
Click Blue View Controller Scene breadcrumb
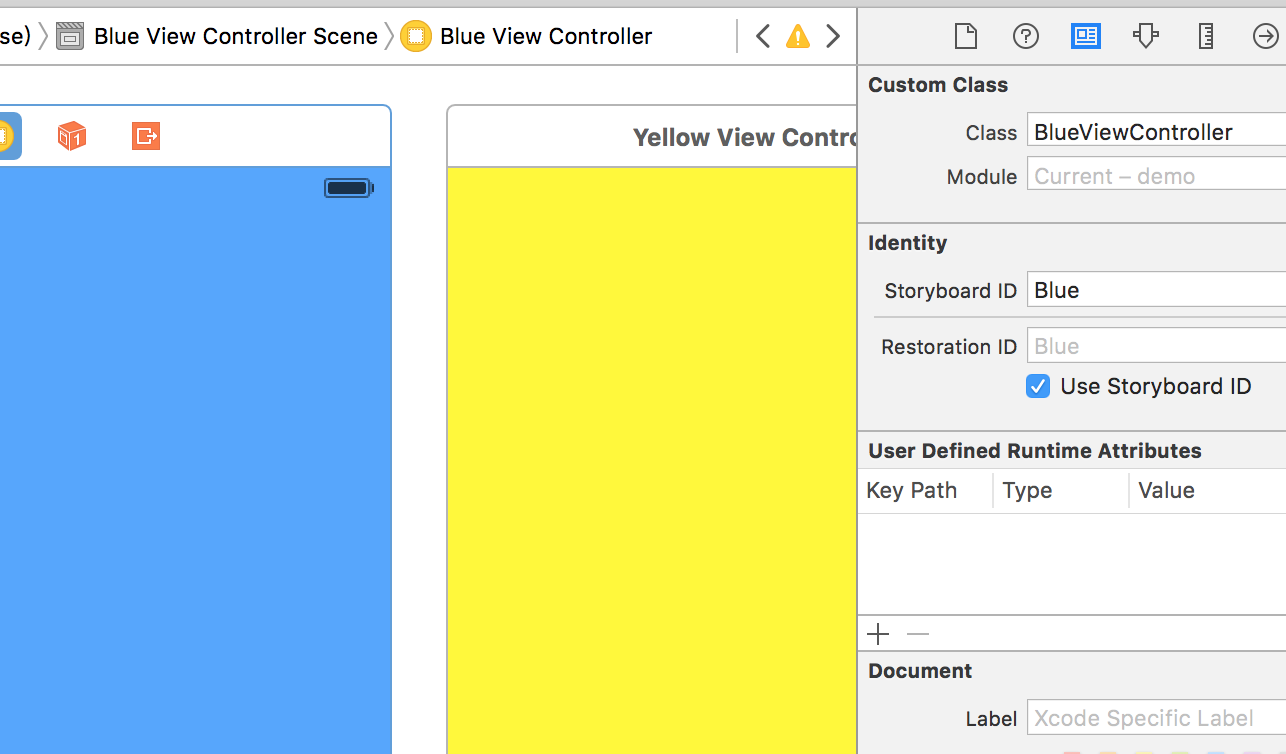236,37
